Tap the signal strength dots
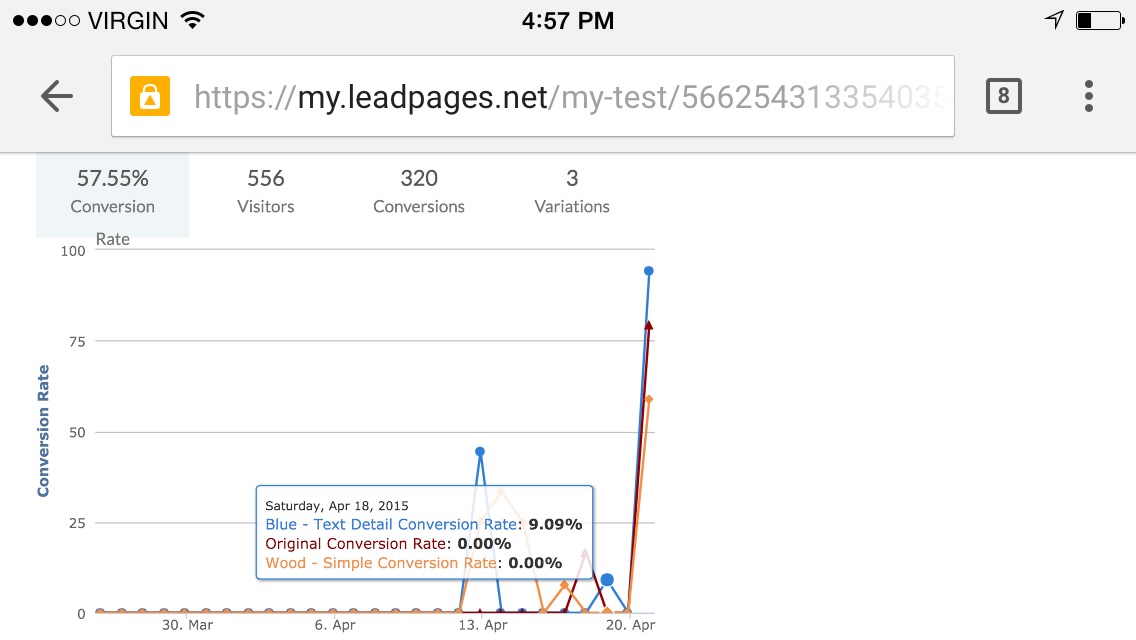Viewport: 1136px width, 640px height. pos(46,20)
